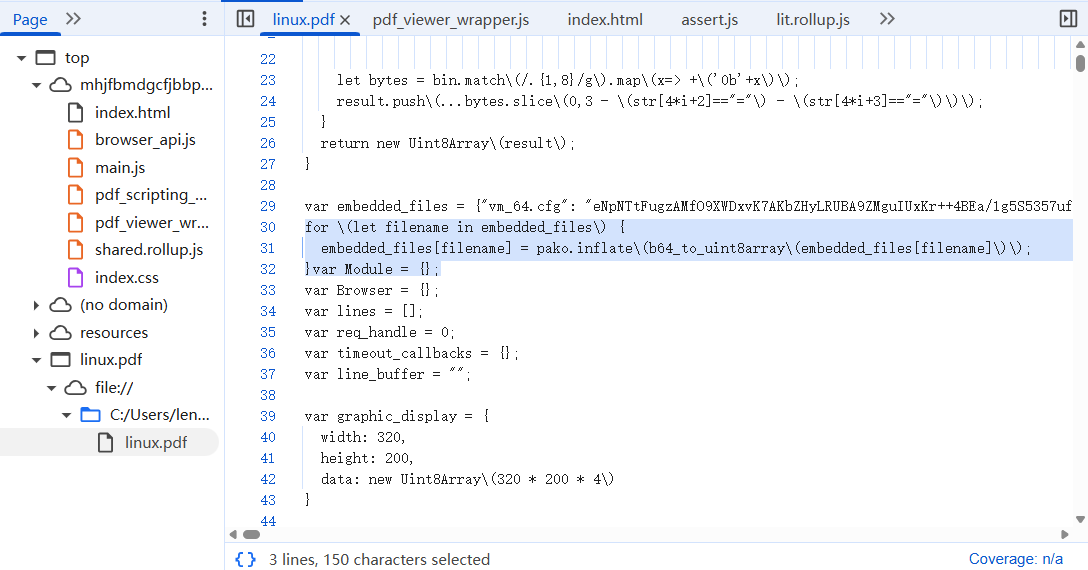The height and width of the screenshot is (570, 1088).
Task: Click the purple index.css file icon
Action: click(75, 278)
